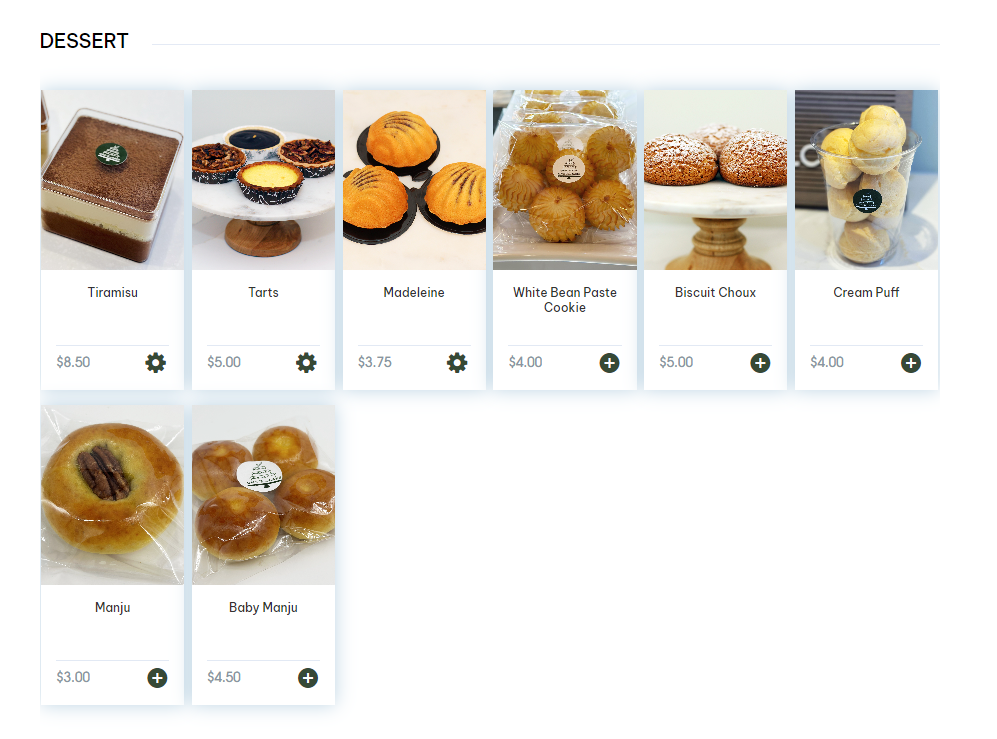Open options gear for Madeleine

(457, 363)
